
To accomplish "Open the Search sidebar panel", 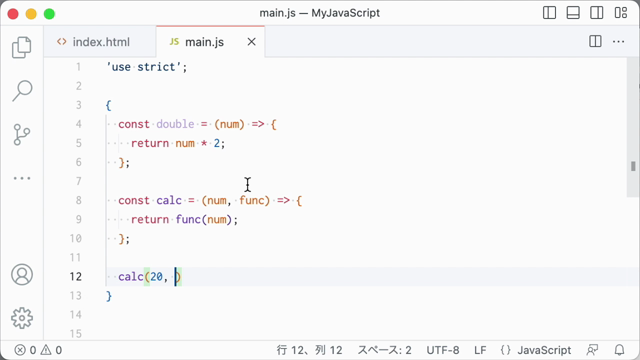I will tap(22, 91).
